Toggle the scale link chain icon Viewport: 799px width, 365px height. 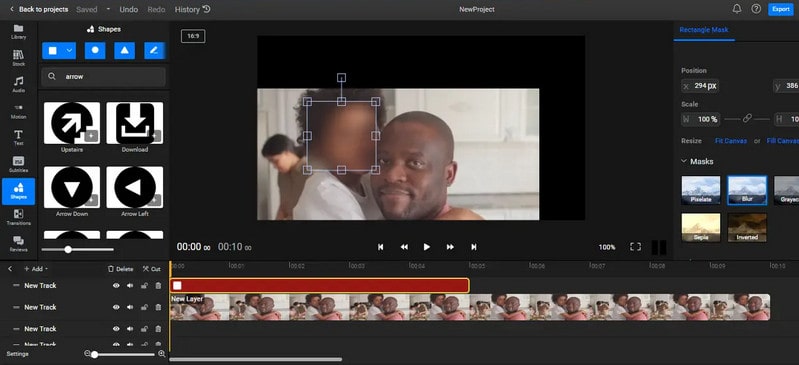point(747,118)
